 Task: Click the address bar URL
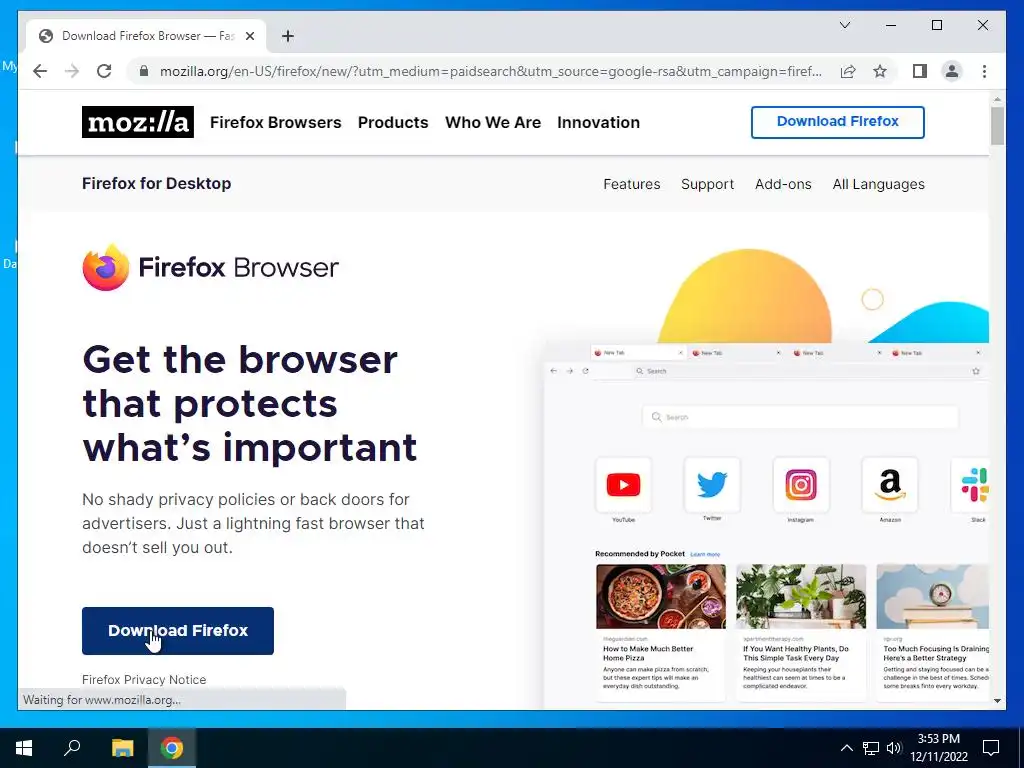490,71
